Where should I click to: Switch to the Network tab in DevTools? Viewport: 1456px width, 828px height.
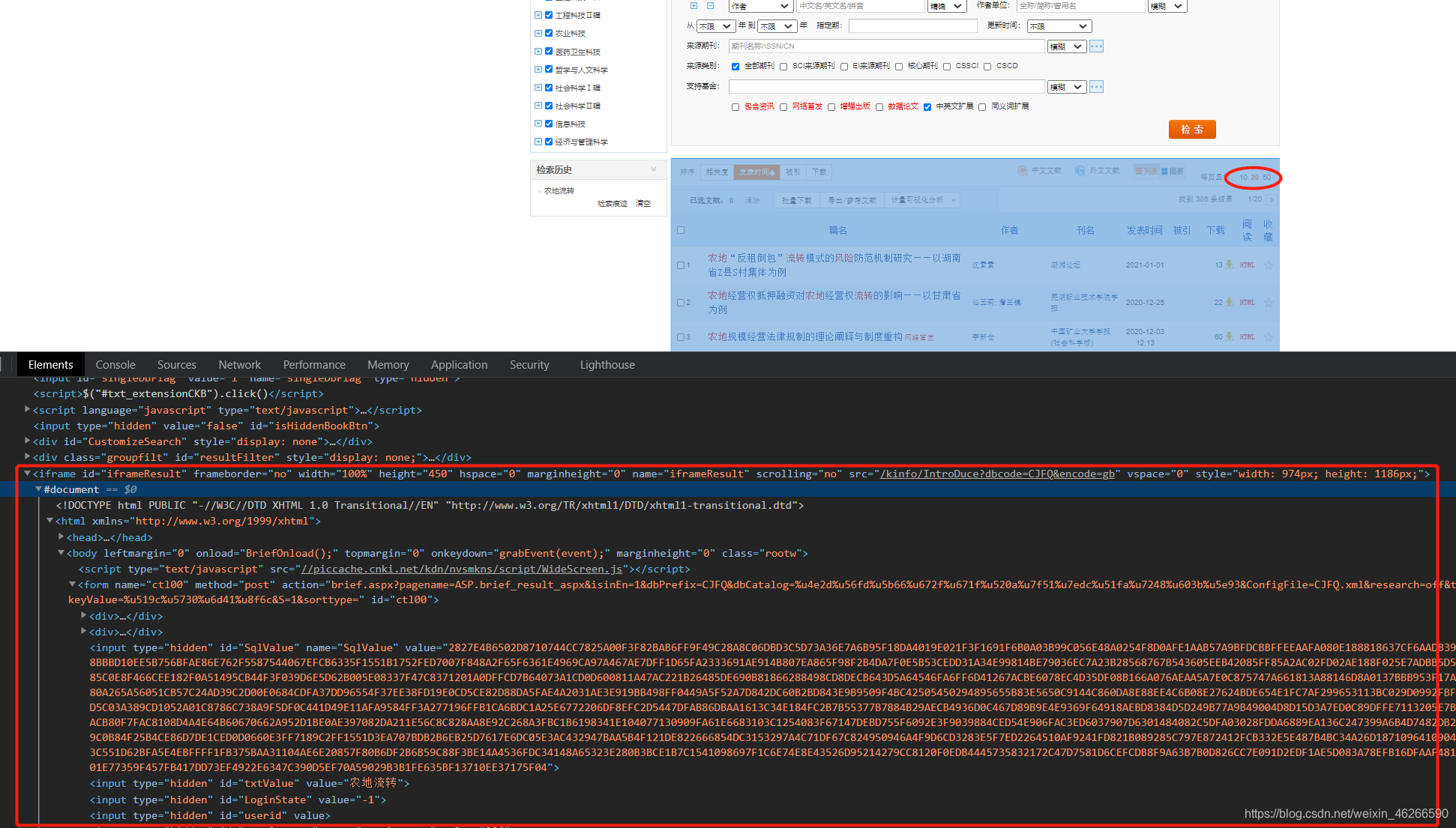239,365
